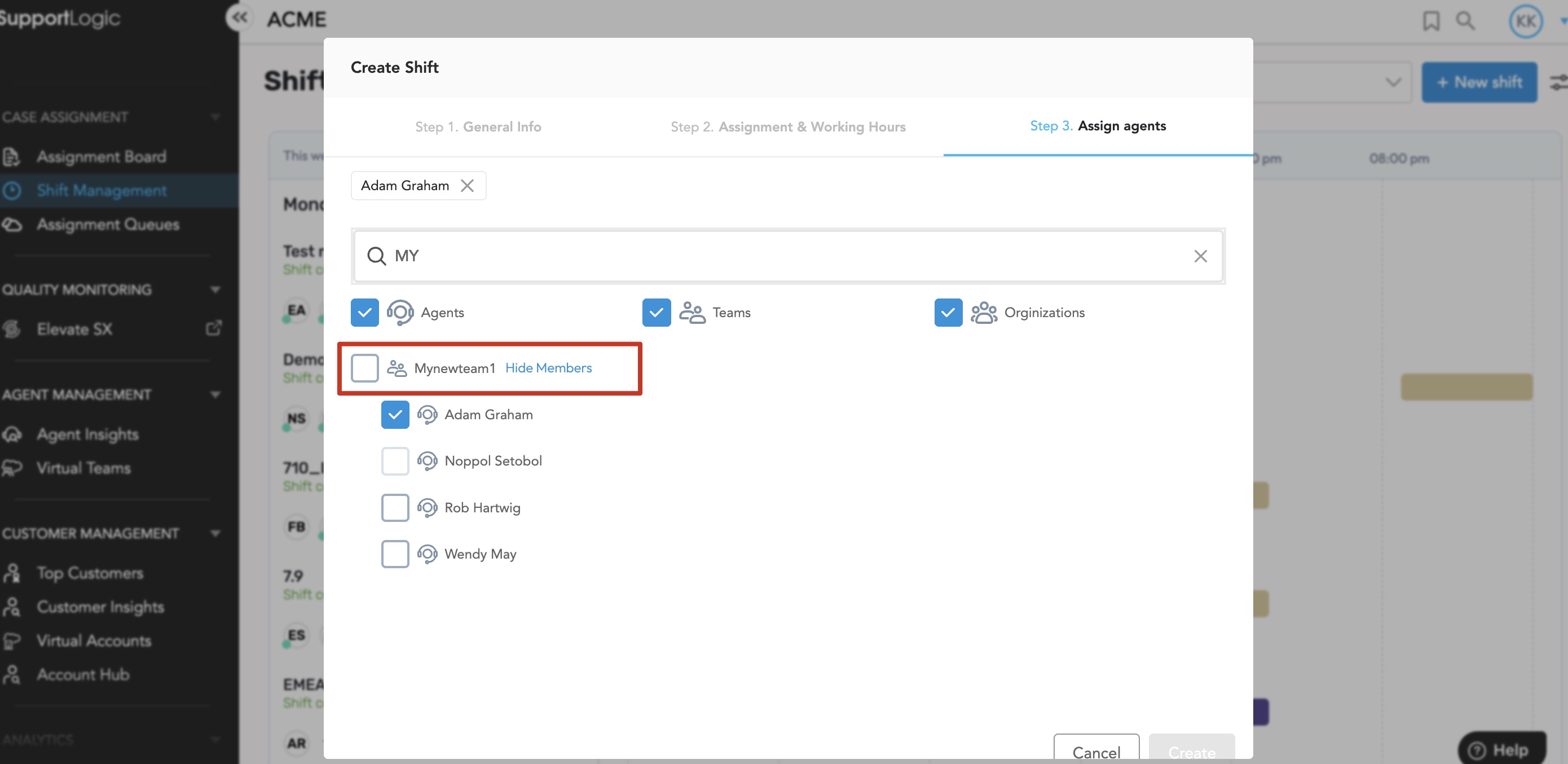This screenshot has width=1568, height=764.
Task: Check the Mynewteam1 team checkbox
Action: (x=364, y=368)
